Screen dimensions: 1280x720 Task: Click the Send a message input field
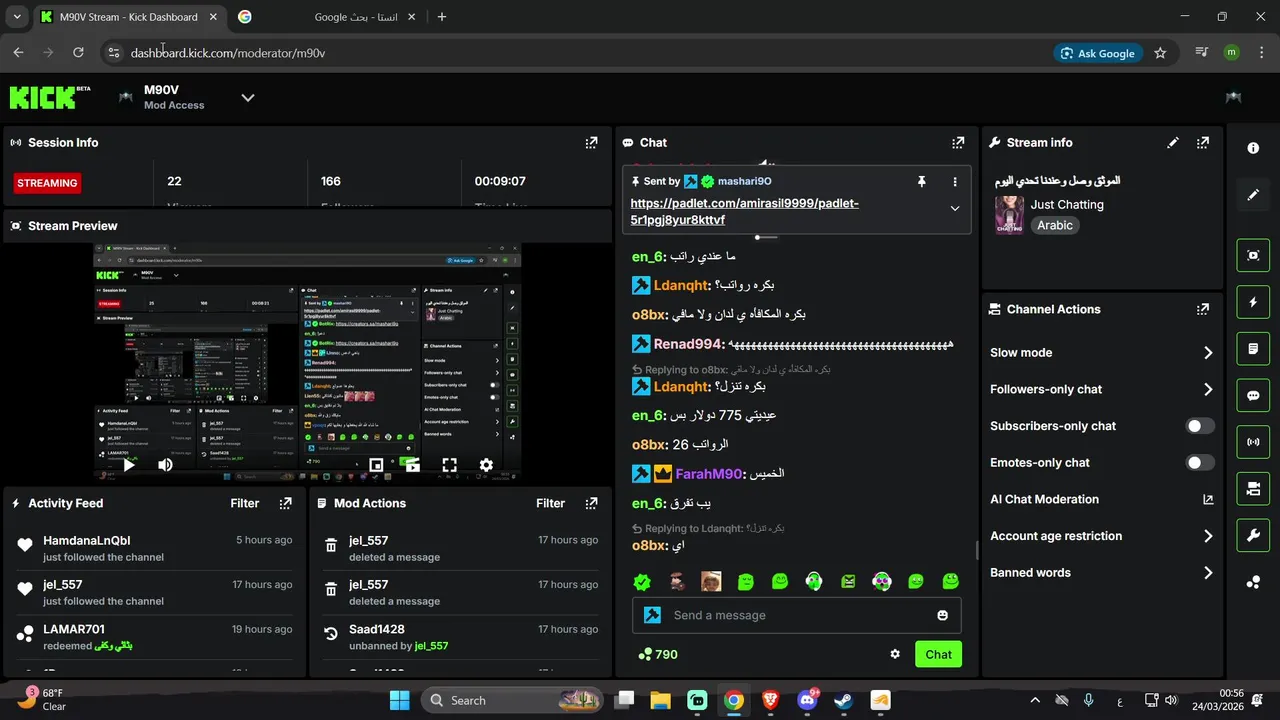[x=797, y=615]
